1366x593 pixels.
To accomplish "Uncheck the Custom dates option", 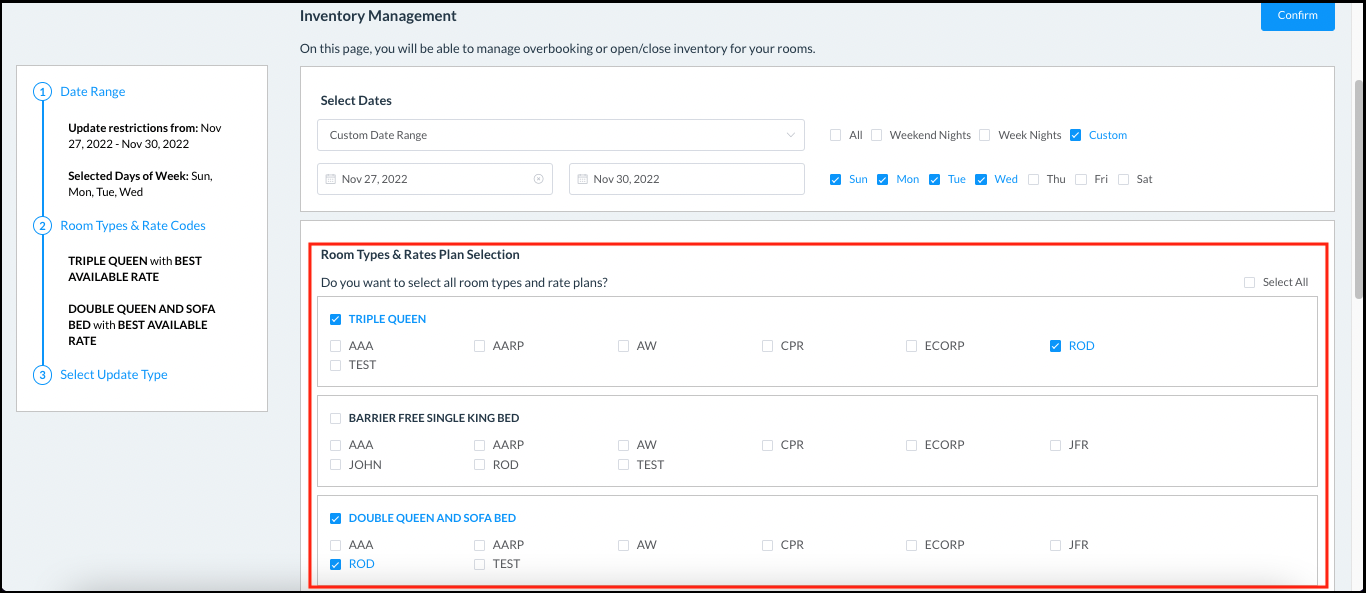I will coord(1074,134).
